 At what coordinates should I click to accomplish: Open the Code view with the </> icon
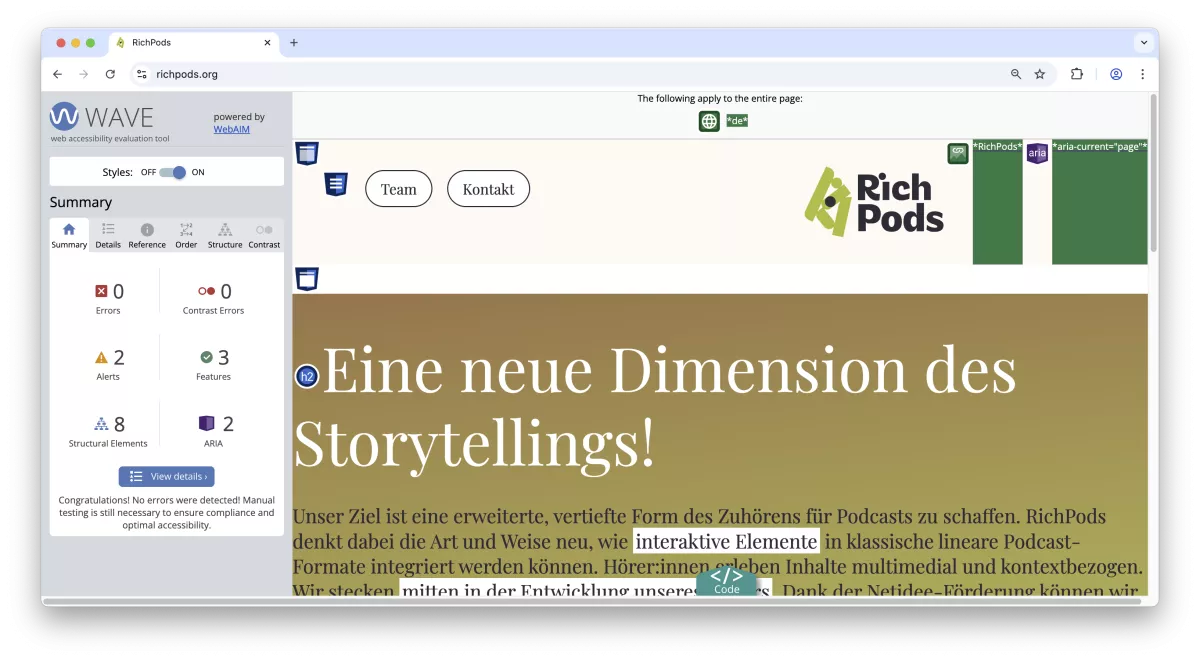tap(727, 579)
